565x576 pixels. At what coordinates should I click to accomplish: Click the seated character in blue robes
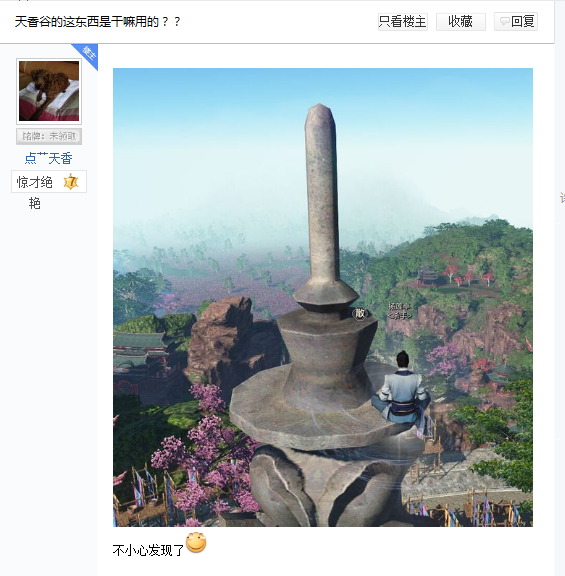(401, 392)
